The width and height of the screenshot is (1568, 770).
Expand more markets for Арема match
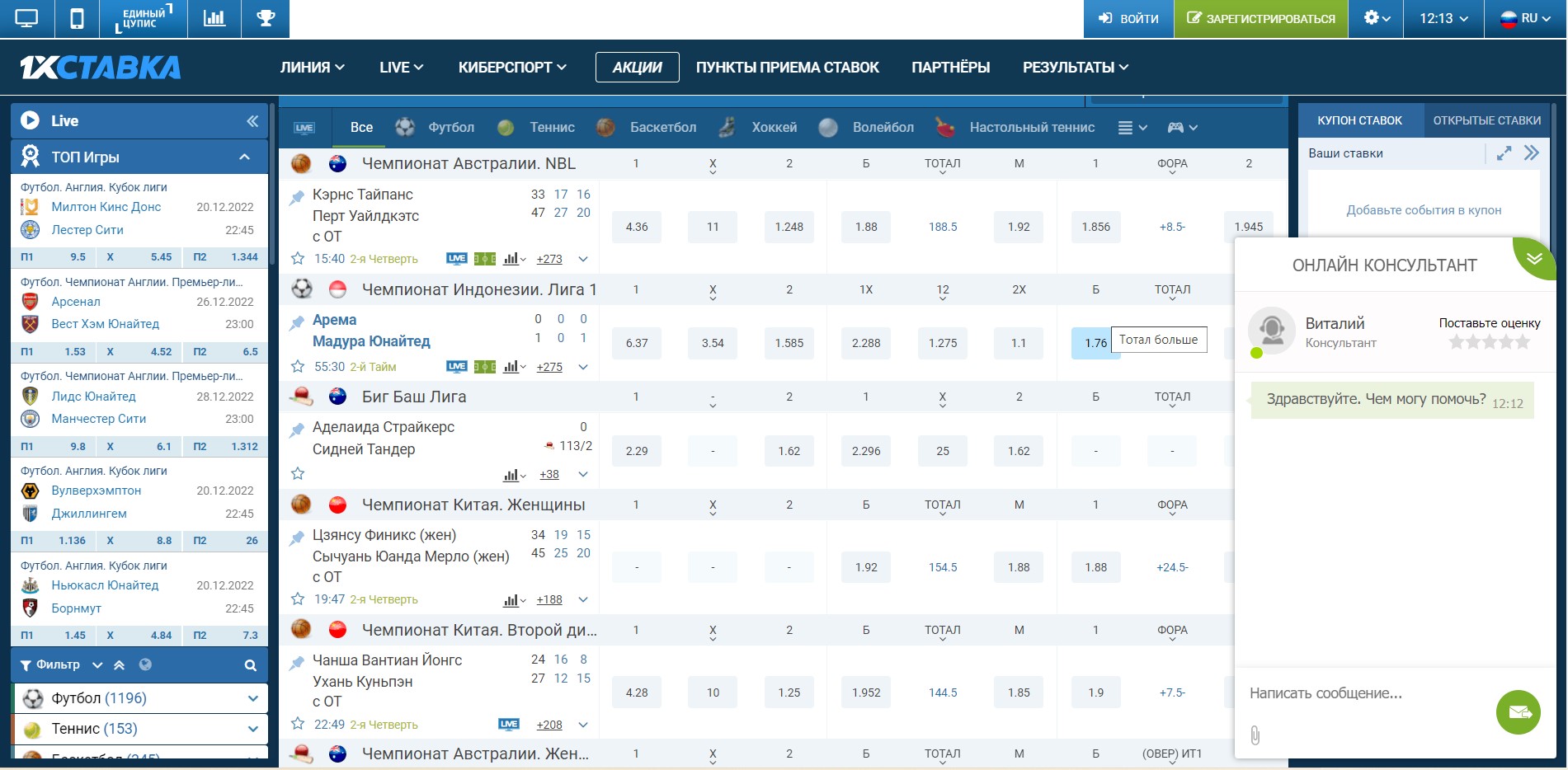583,367
